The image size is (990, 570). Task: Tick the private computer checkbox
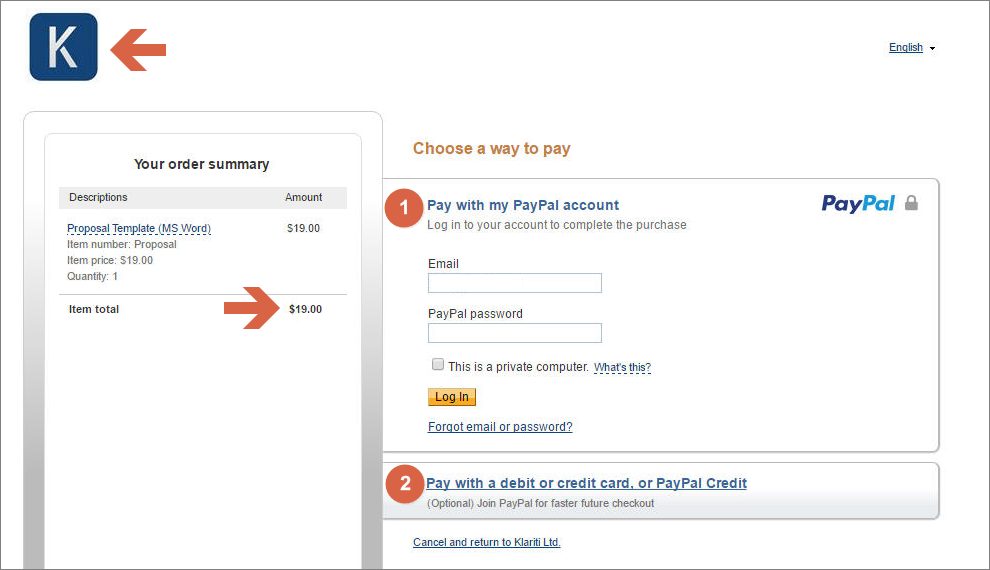pyautogui.click(x=438, y=364)
